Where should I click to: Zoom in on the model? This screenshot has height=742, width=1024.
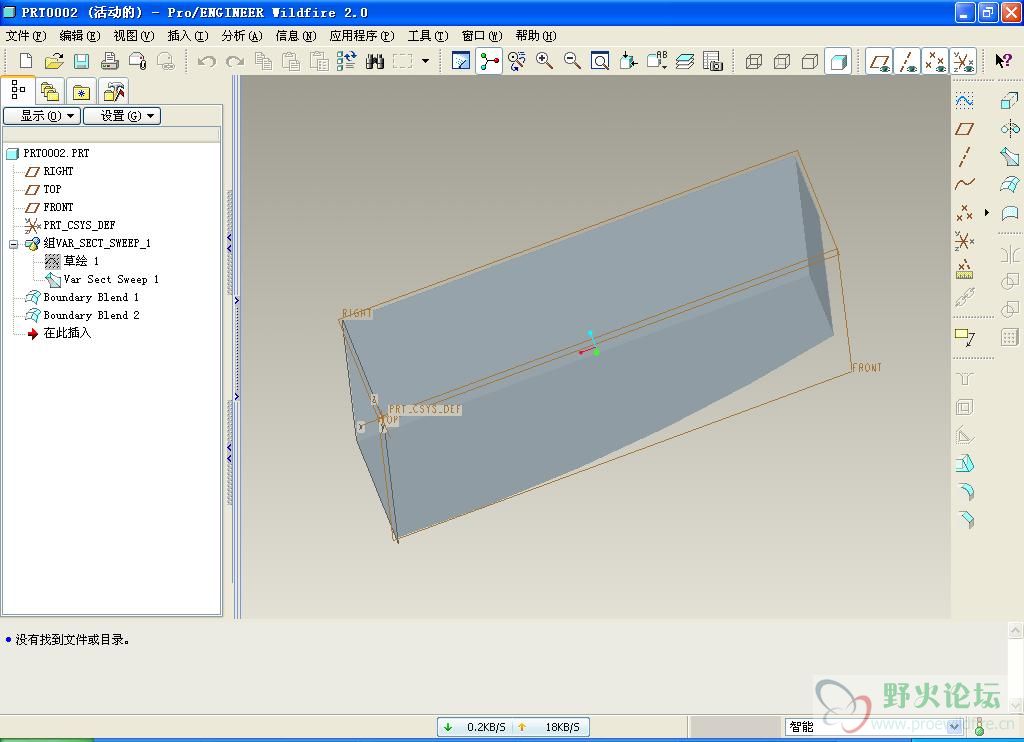click(545, 61)
